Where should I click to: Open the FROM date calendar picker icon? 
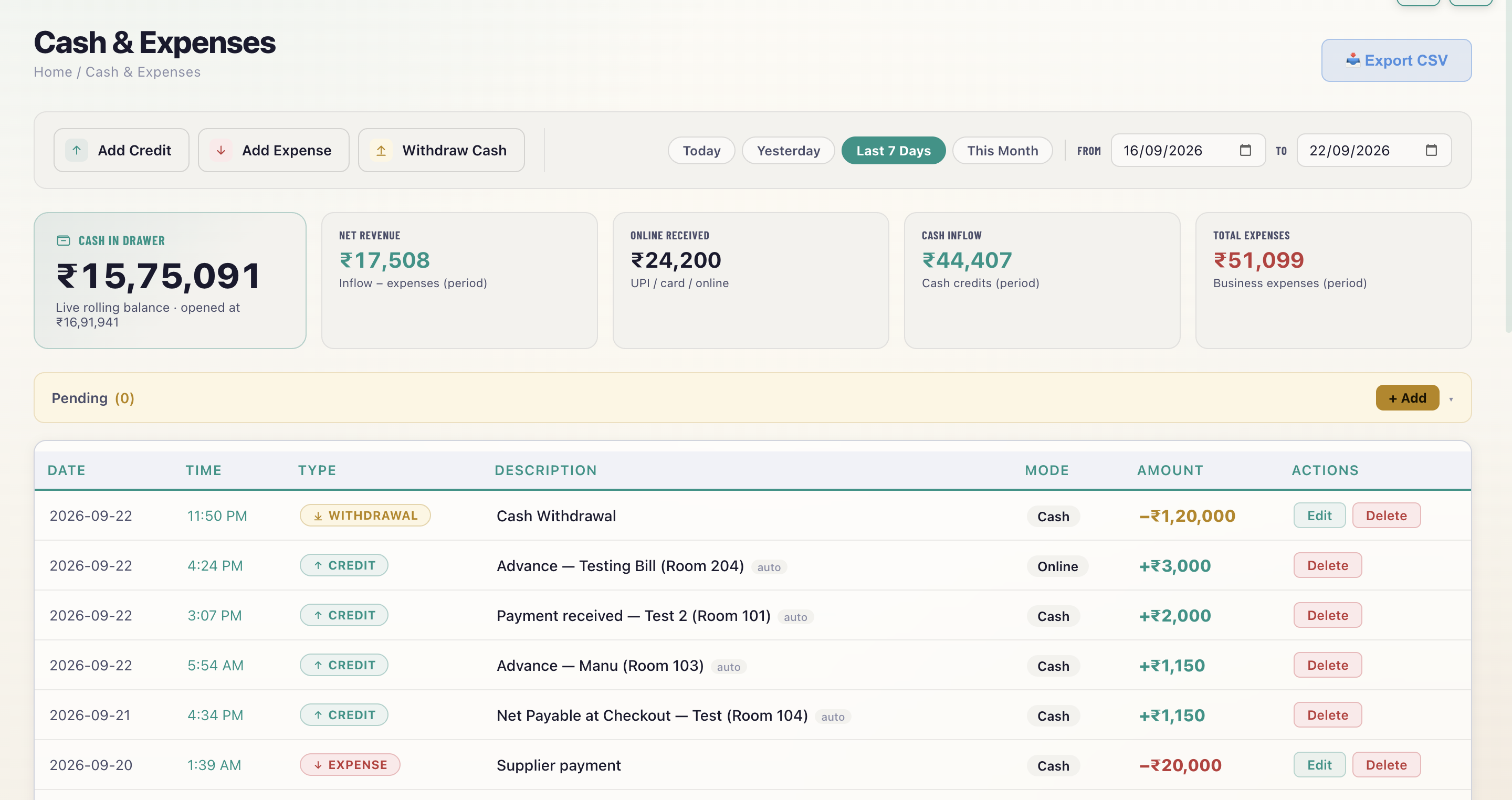coord(1245,150)
